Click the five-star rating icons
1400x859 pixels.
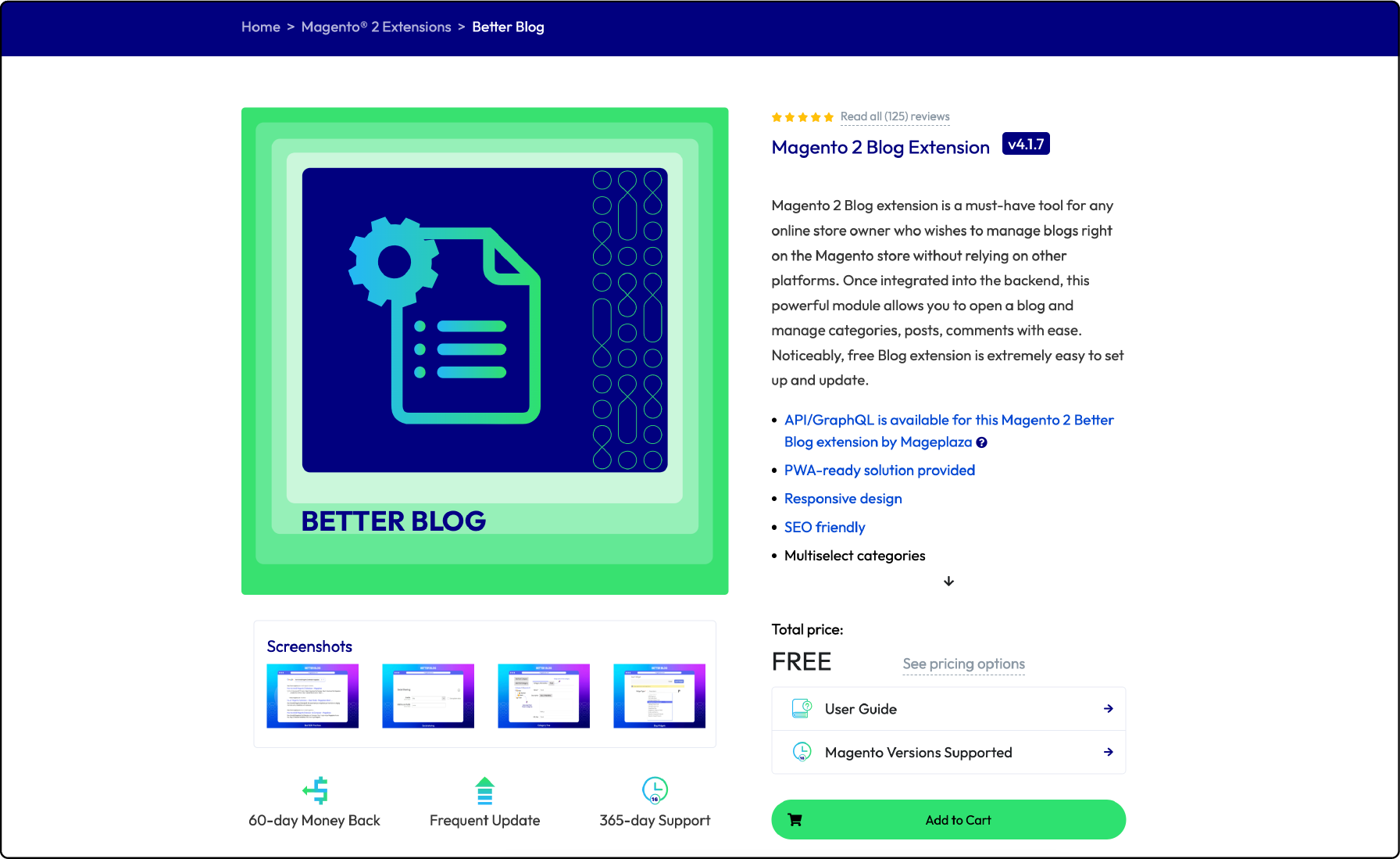click(x=802, y=117)
